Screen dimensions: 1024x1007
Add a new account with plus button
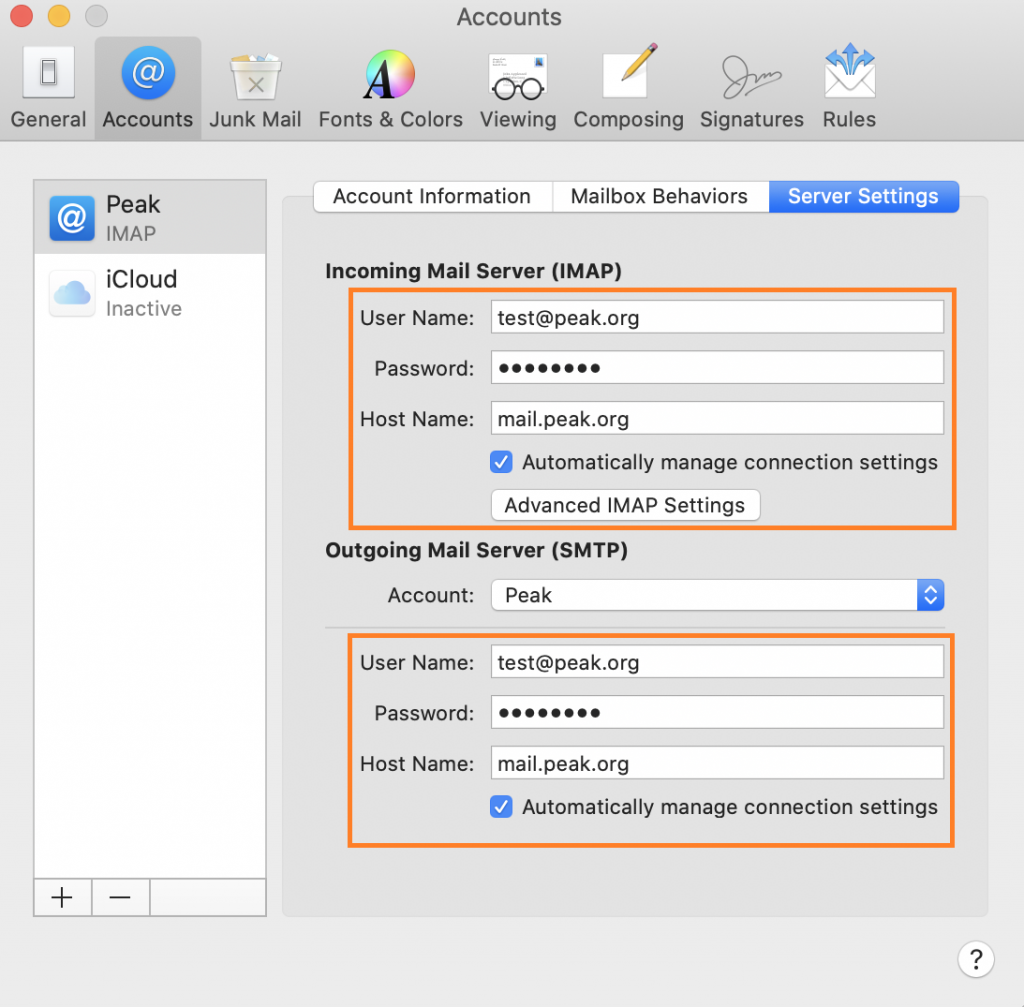point(62,897)
